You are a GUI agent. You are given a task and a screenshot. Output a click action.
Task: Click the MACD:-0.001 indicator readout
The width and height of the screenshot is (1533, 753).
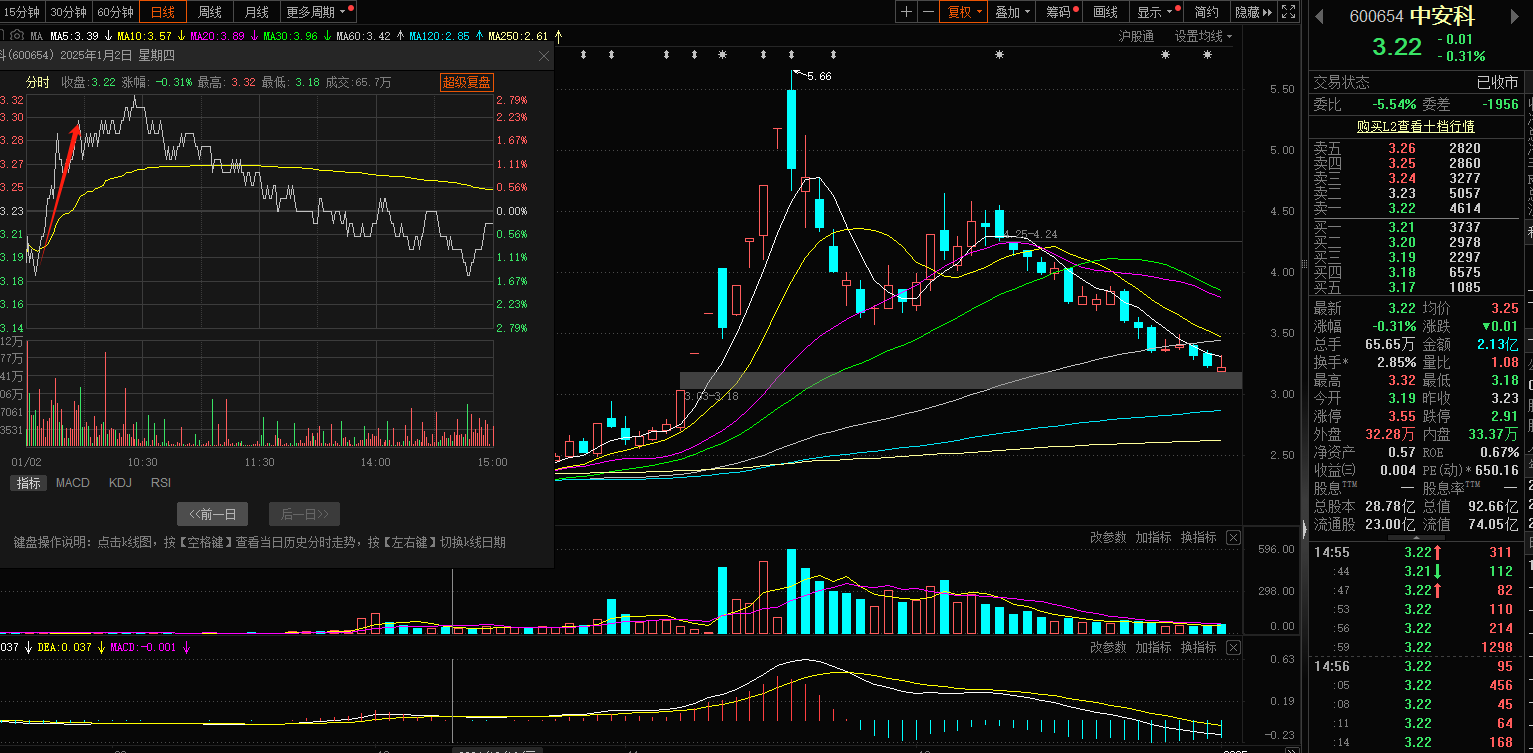pyautogui.click(x=143, y=648)
